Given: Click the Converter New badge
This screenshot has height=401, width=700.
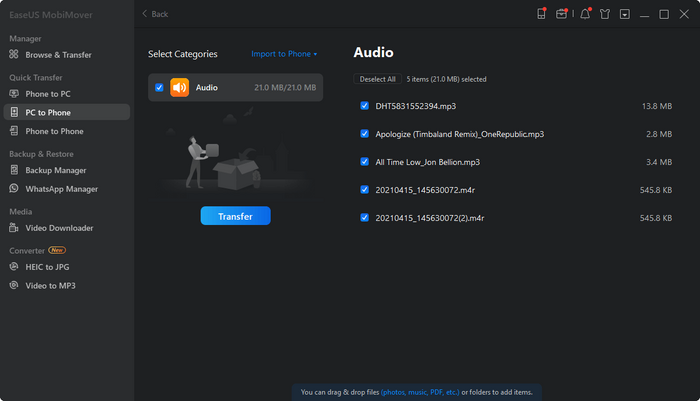Looking at the screenshot, I should coord(57,250).
